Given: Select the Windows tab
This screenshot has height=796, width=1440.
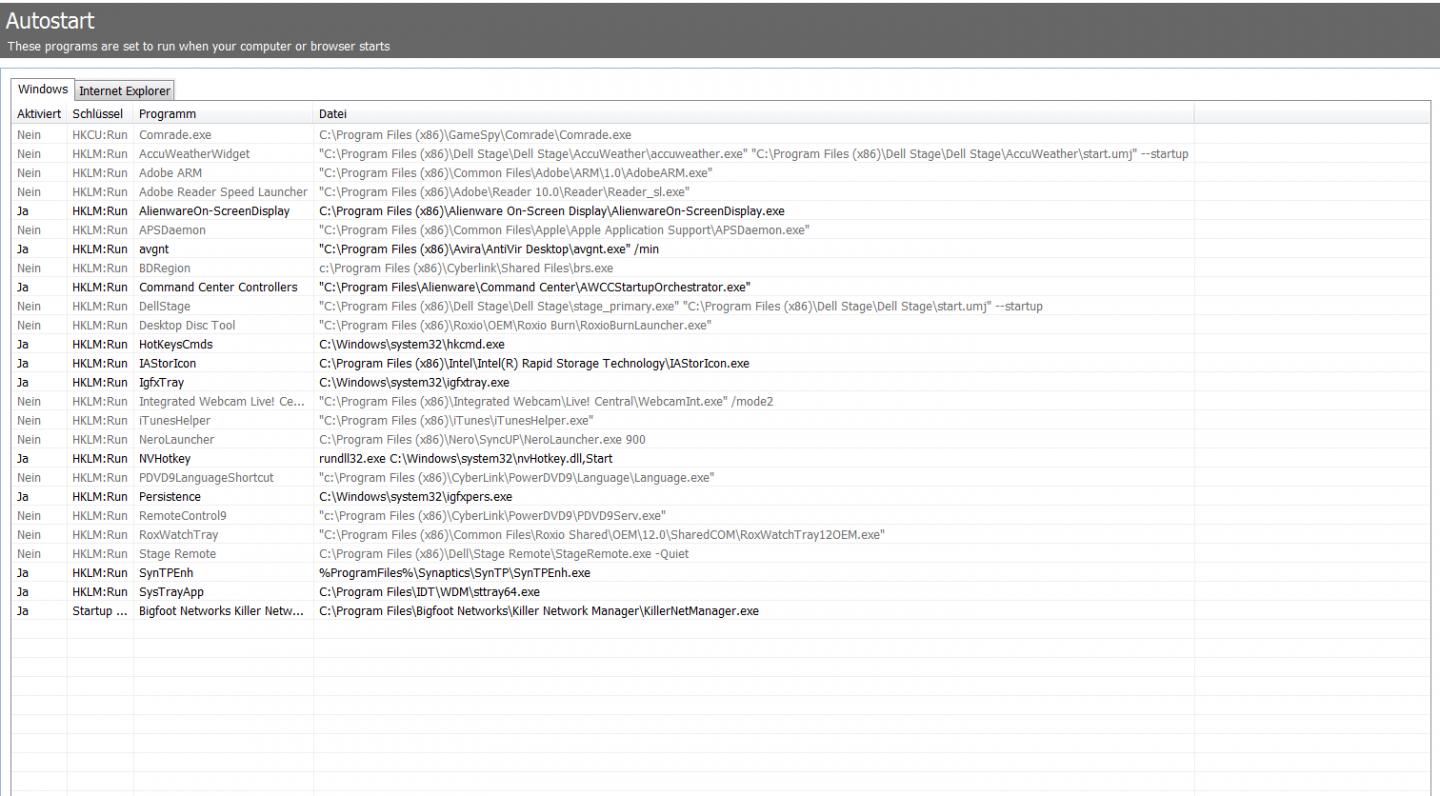Looking at the screenshot, I should click(42, 90).
